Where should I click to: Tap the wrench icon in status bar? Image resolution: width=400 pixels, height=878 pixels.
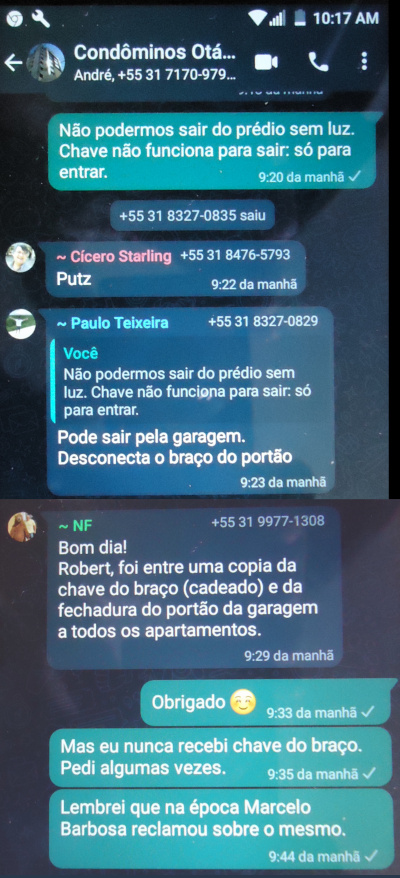point(41,19)
